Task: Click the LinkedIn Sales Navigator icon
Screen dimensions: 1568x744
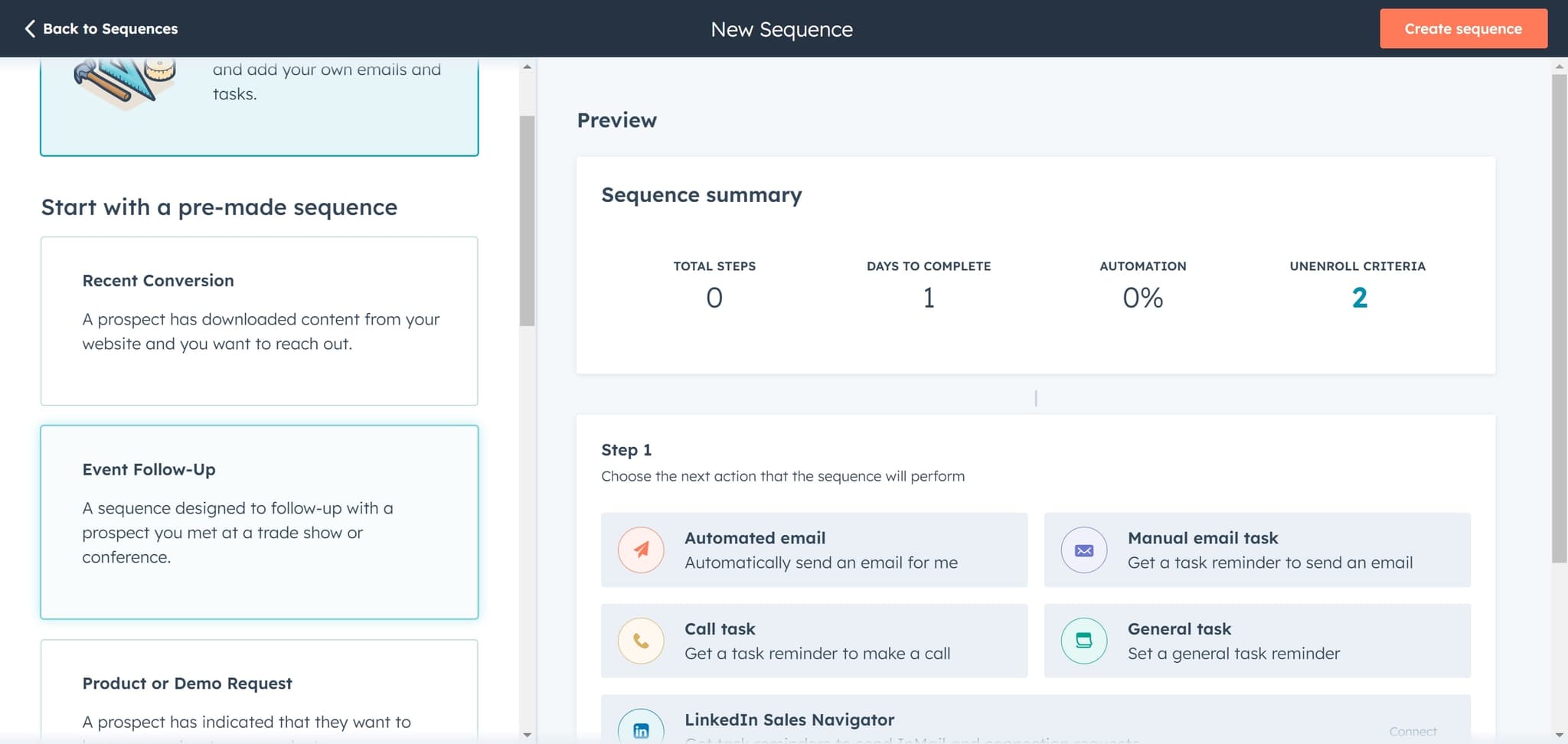Action: 641,729
